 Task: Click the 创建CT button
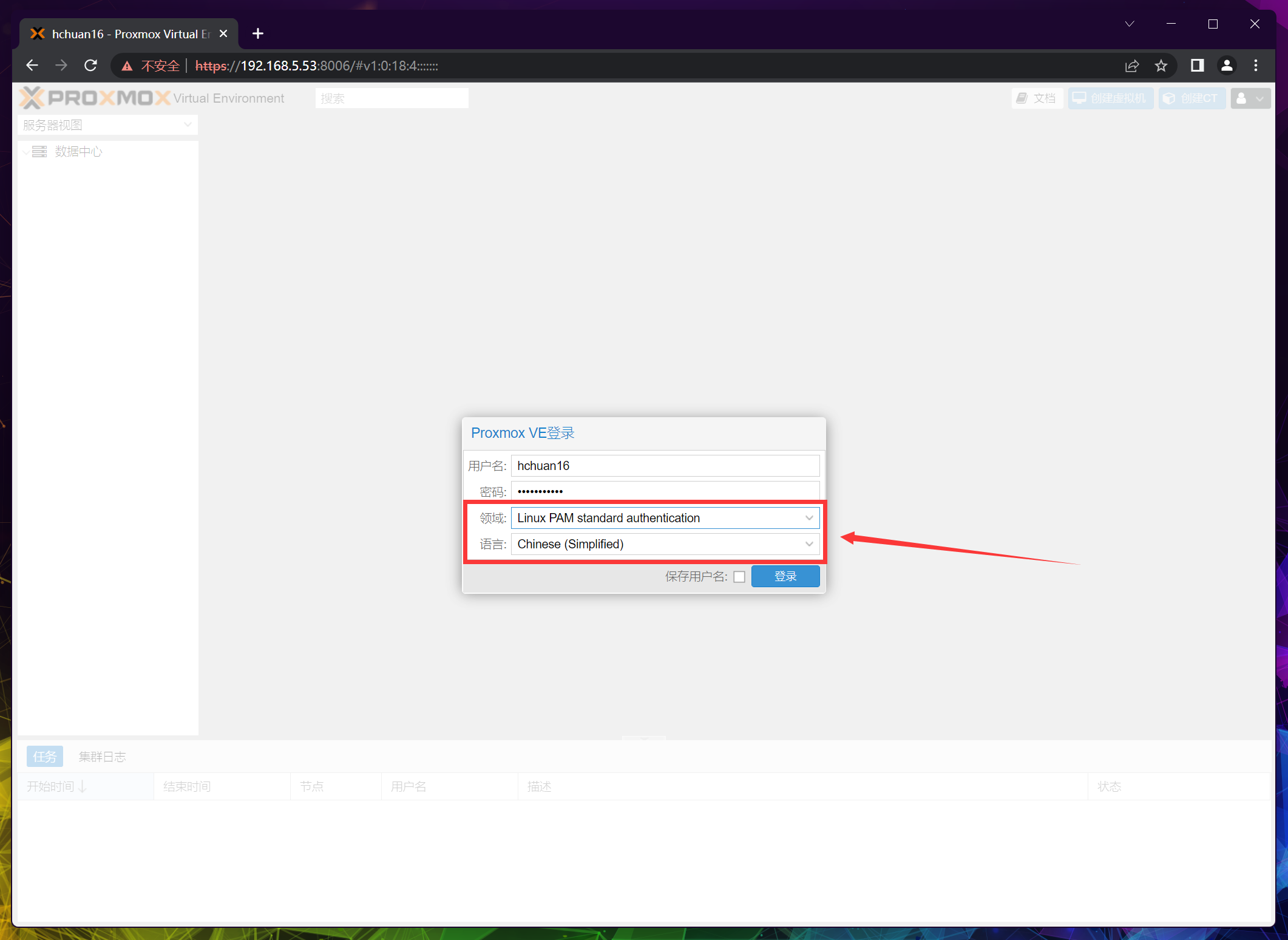(1191, 98)
